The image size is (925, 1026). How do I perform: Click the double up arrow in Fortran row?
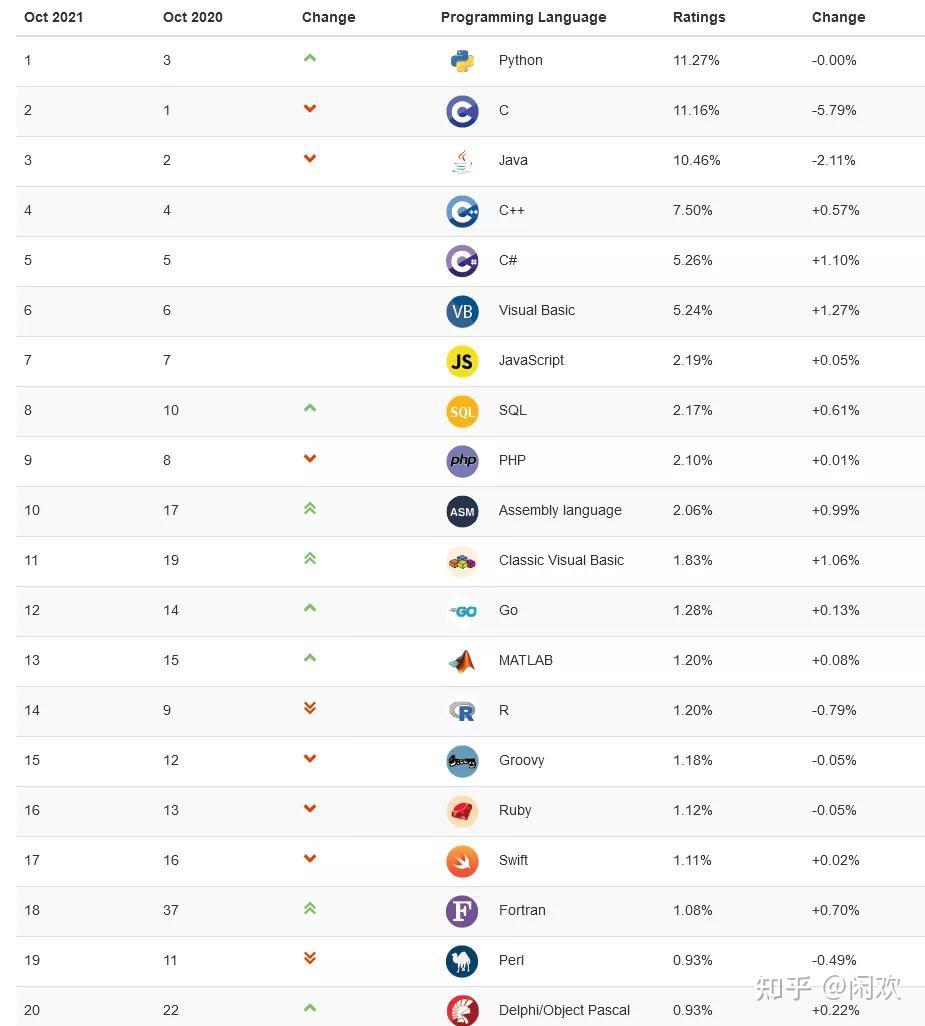310,908
